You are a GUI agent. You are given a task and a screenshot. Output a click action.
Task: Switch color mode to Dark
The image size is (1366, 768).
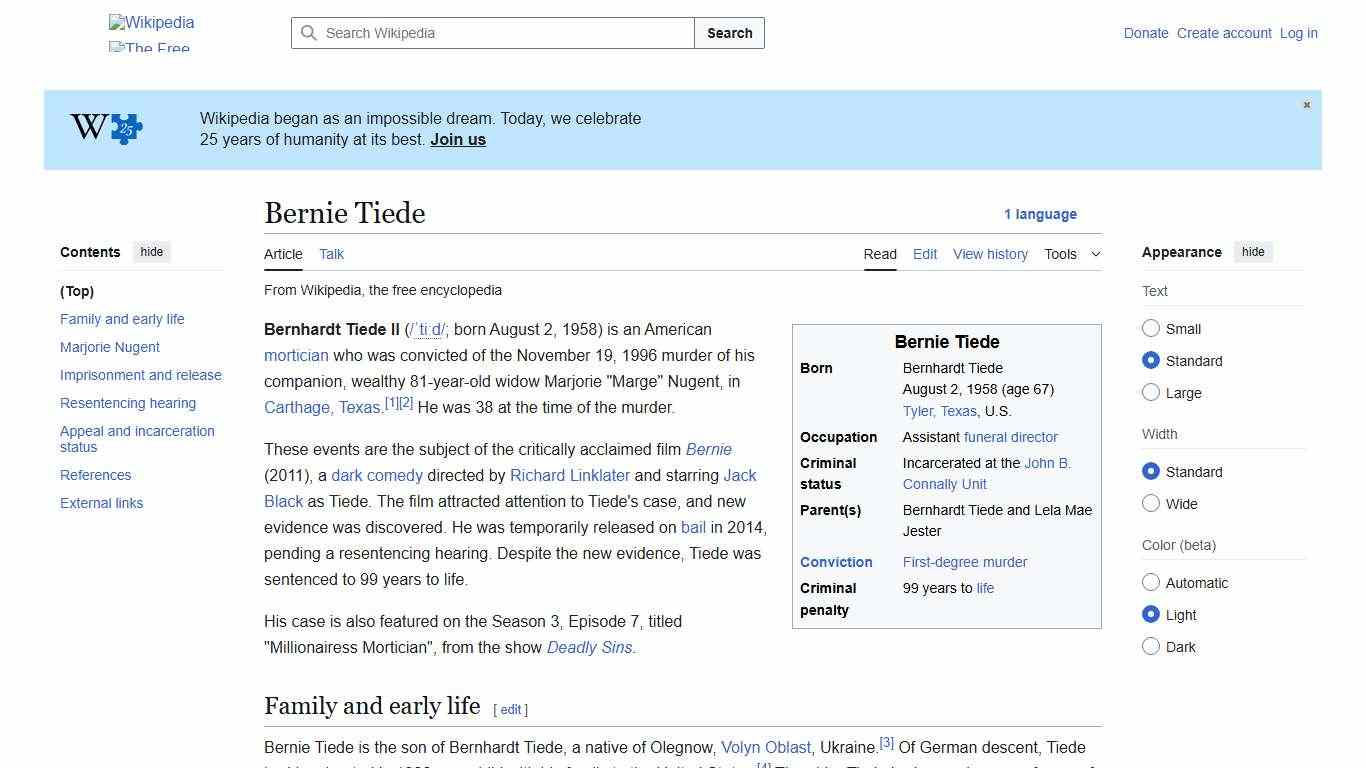[x=1151, y=647]
